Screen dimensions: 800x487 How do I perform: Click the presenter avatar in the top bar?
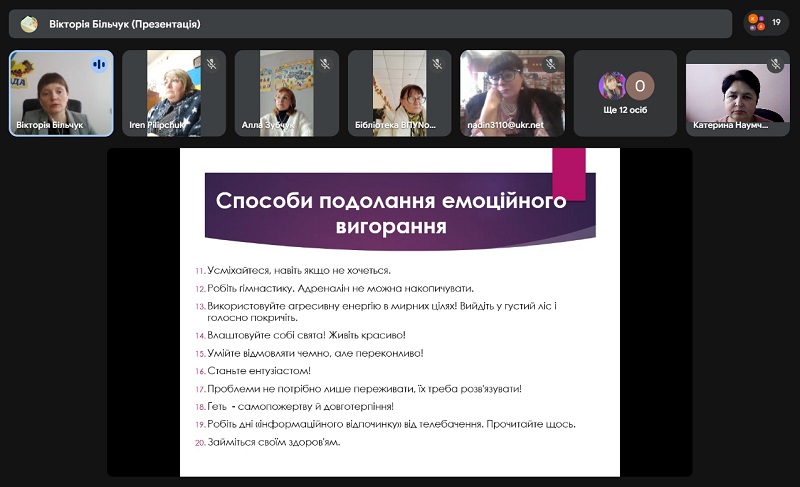[x=29, y=24]
